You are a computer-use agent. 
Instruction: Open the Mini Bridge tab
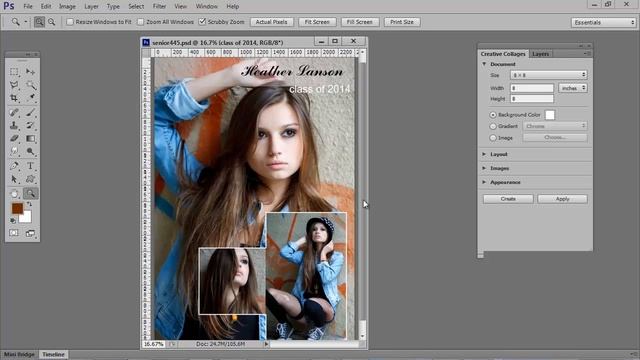19,354
